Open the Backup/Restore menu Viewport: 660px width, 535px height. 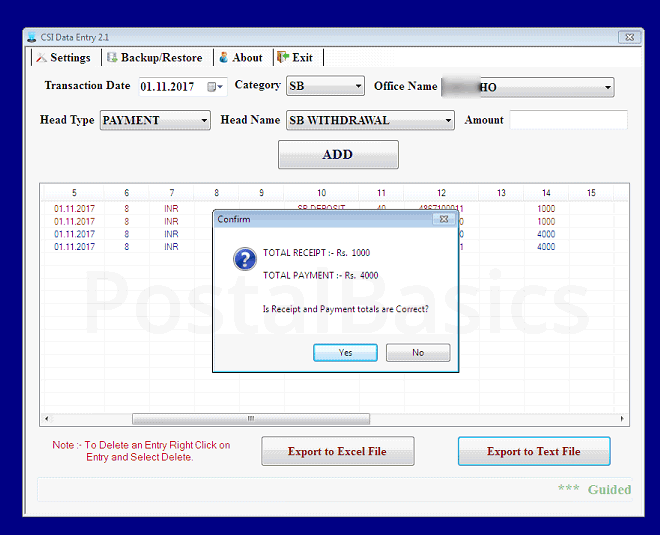pos(160,58)
